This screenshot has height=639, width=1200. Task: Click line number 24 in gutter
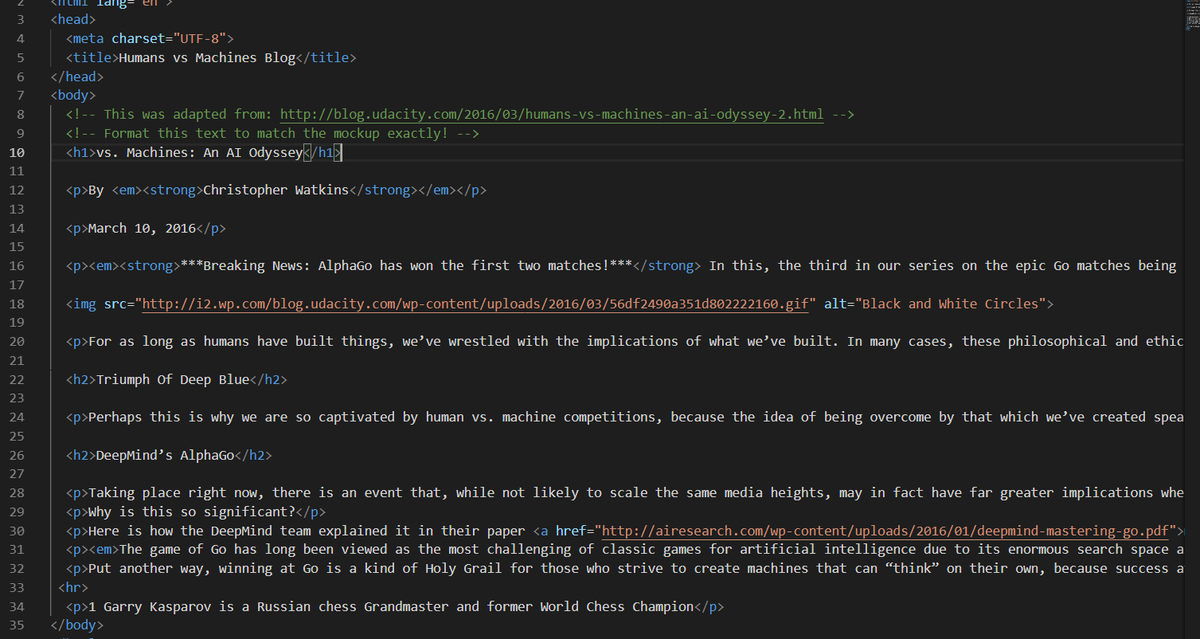coord(19,417)
